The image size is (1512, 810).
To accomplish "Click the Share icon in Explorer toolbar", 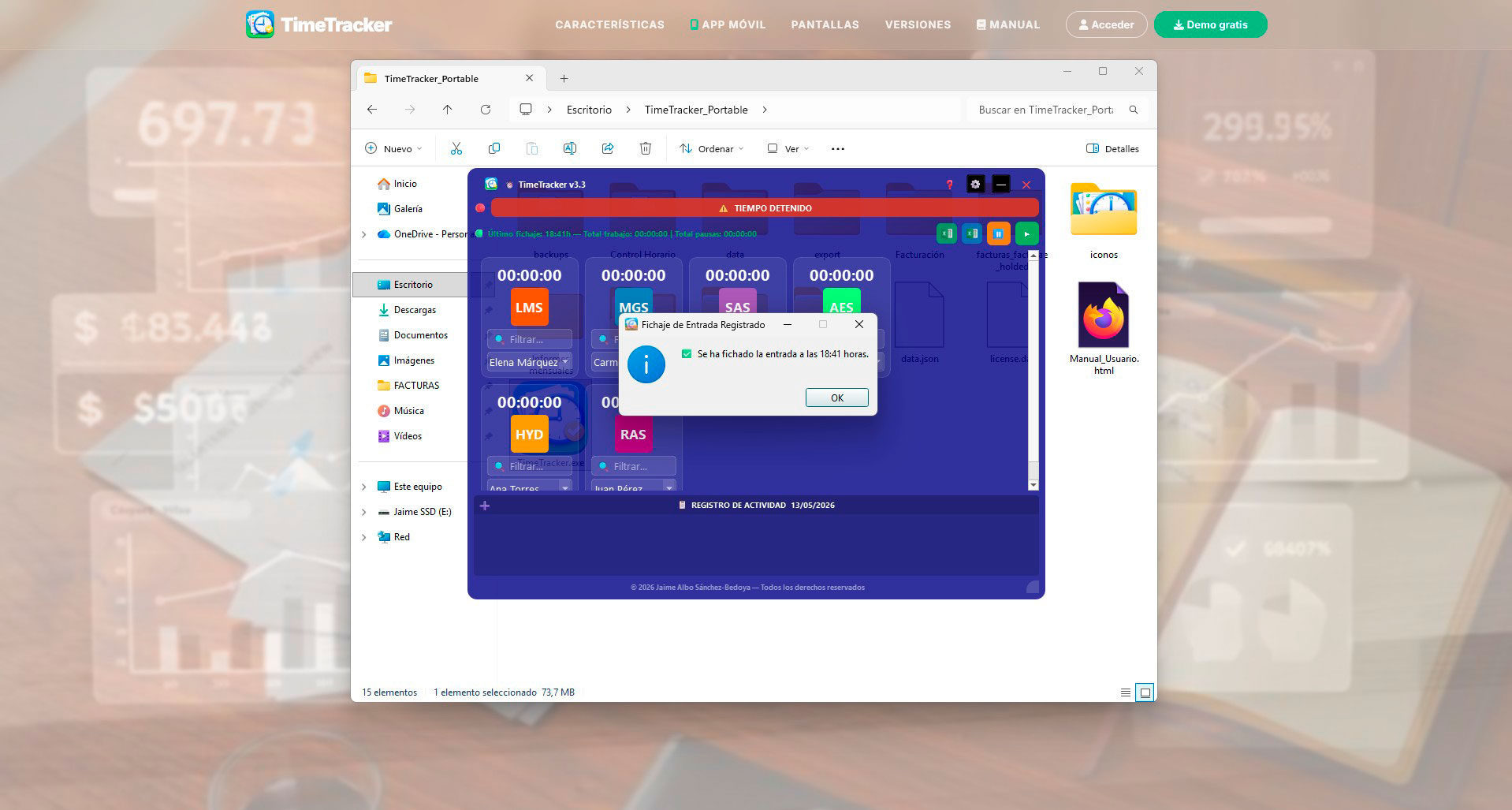I will pyautogui.click(x=608, y=148).
